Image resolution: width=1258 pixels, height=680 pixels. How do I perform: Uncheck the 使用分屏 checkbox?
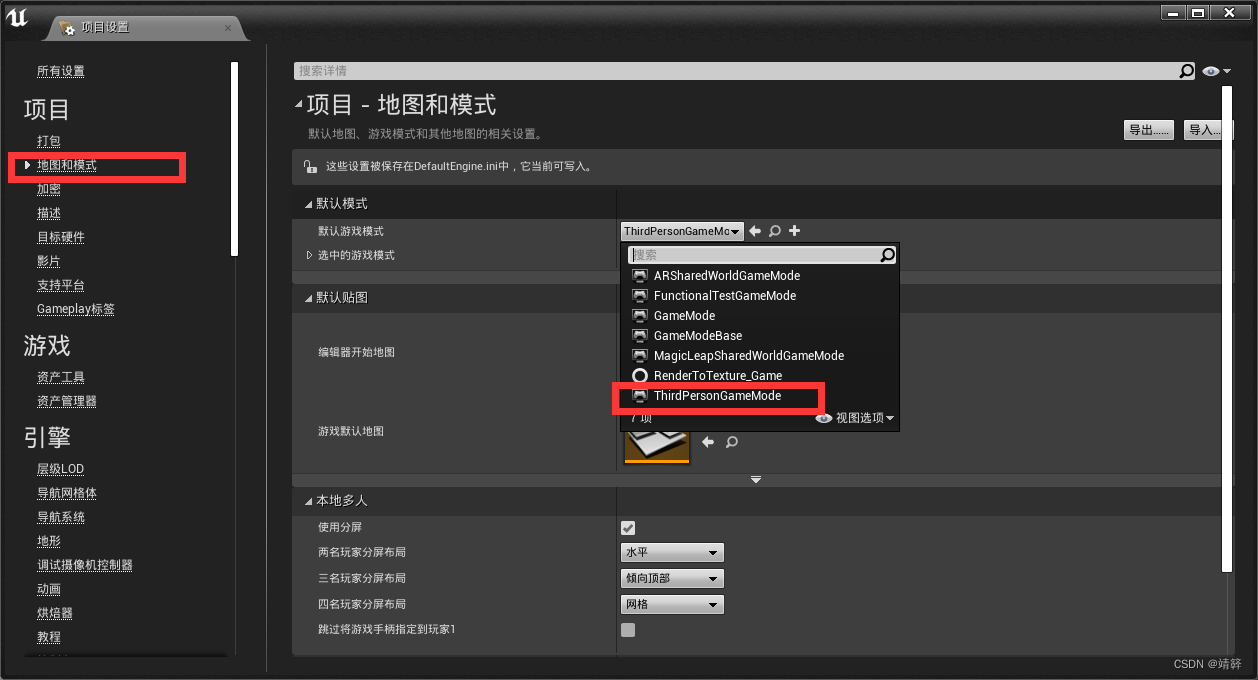click(628, 528)
